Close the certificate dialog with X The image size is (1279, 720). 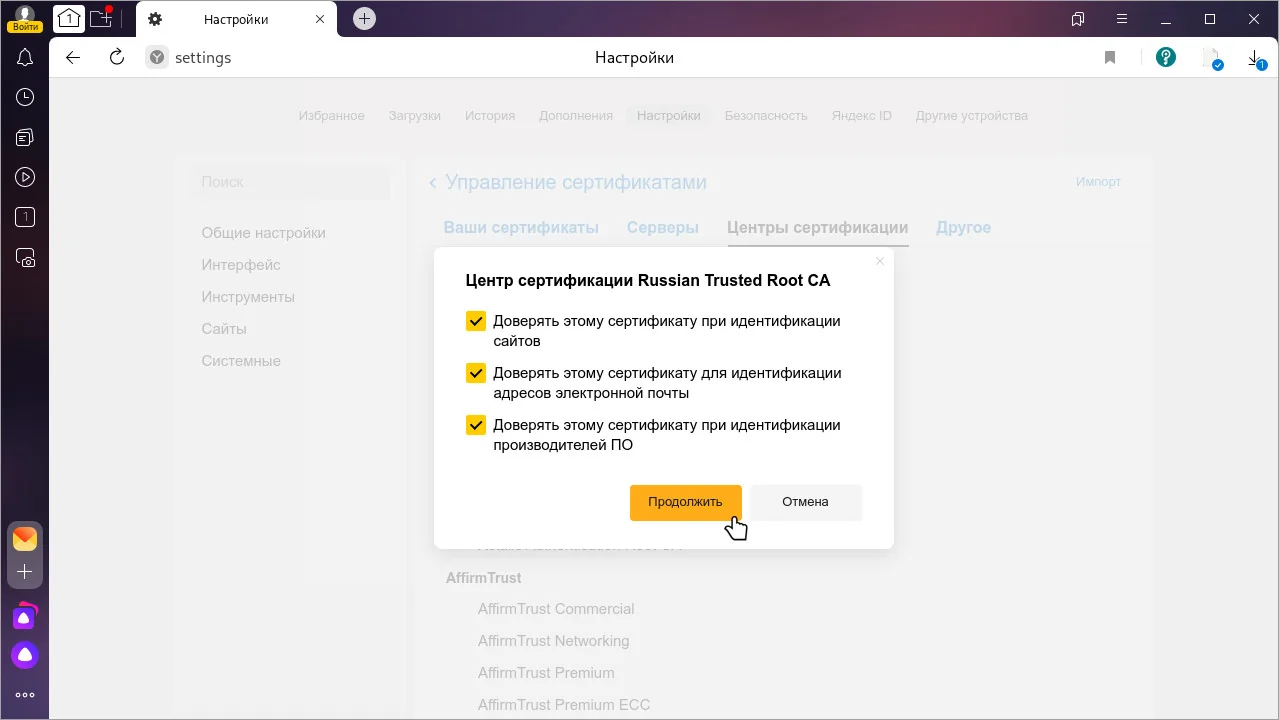(880, 261)
